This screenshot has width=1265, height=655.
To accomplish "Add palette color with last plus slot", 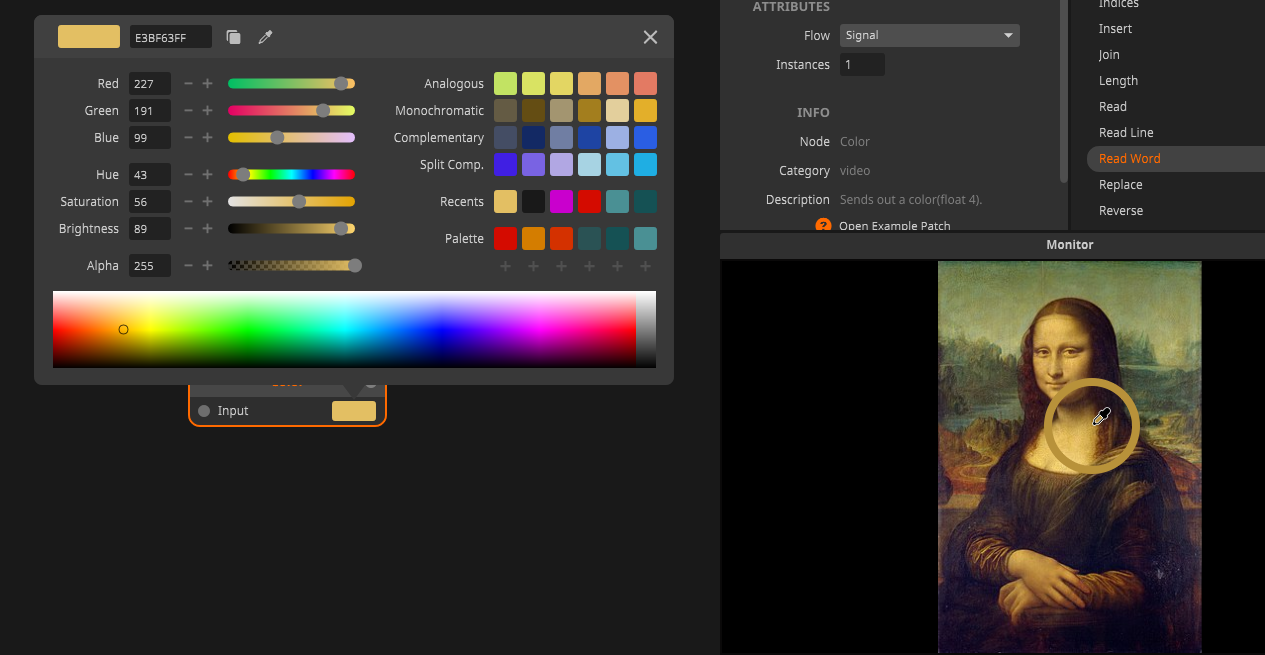I will [x=645, y=266].
